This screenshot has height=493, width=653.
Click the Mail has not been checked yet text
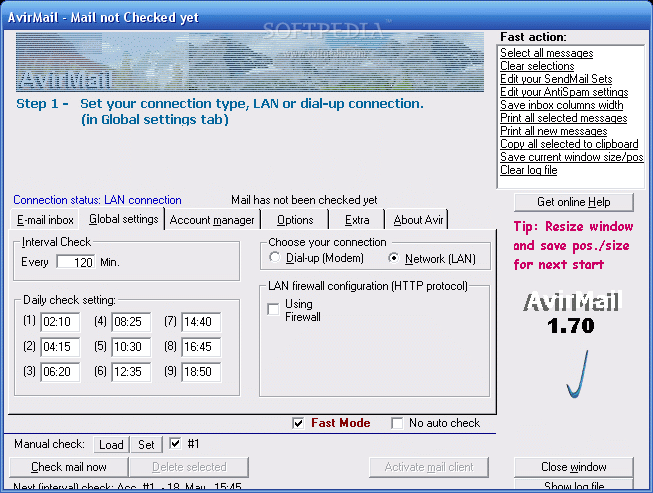(x=304, y=200)
